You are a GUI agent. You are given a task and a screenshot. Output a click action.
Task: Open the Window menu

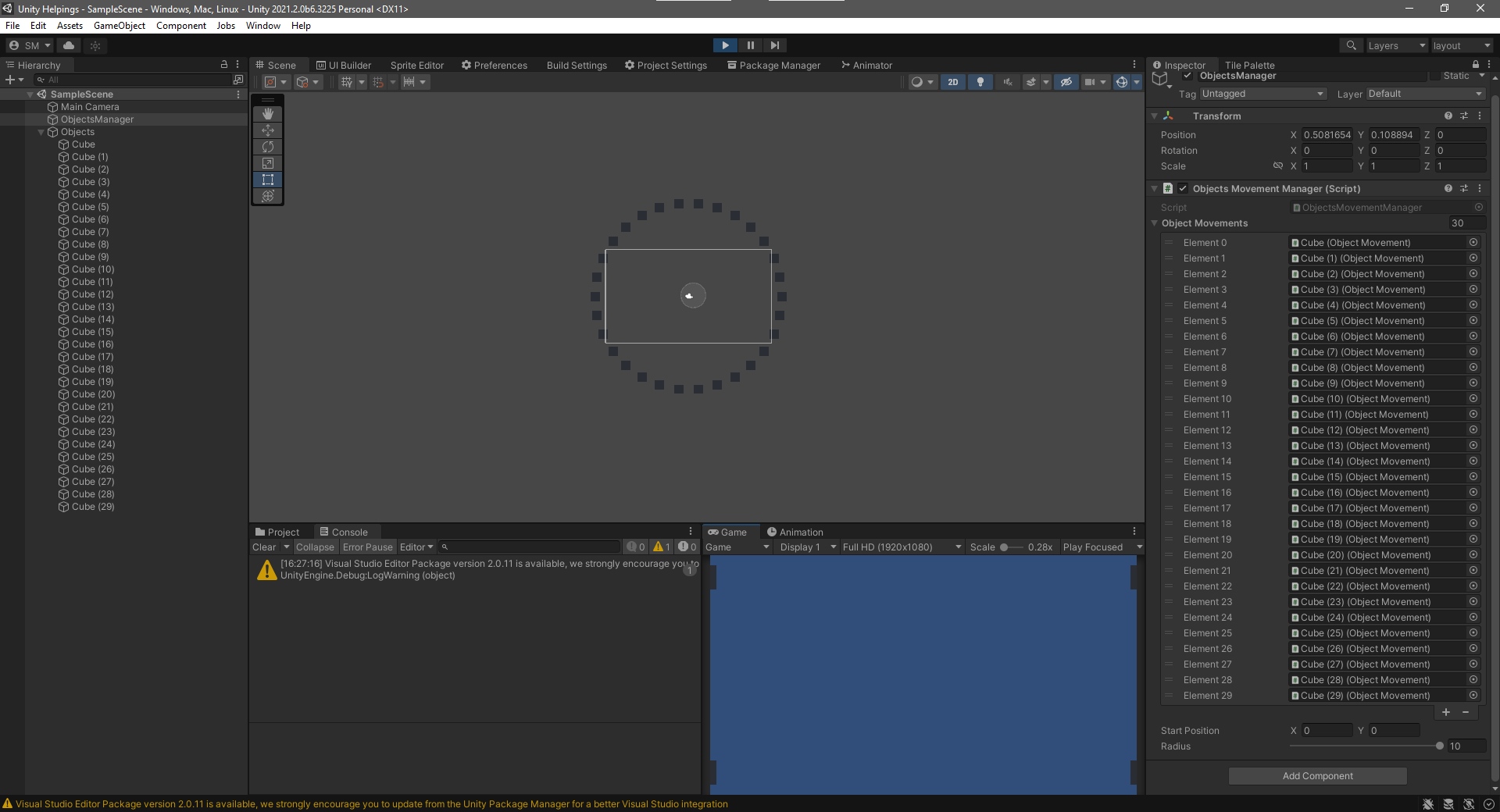point(263,26)
